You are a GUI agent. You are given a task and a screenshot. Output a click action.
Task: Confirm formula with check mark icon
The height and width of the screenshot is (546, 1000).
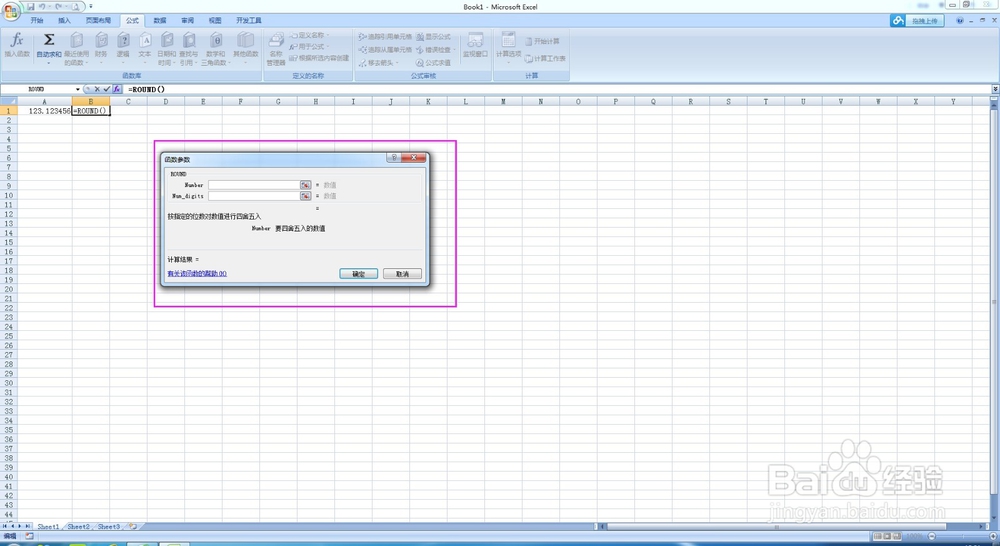tap(107, 89)
